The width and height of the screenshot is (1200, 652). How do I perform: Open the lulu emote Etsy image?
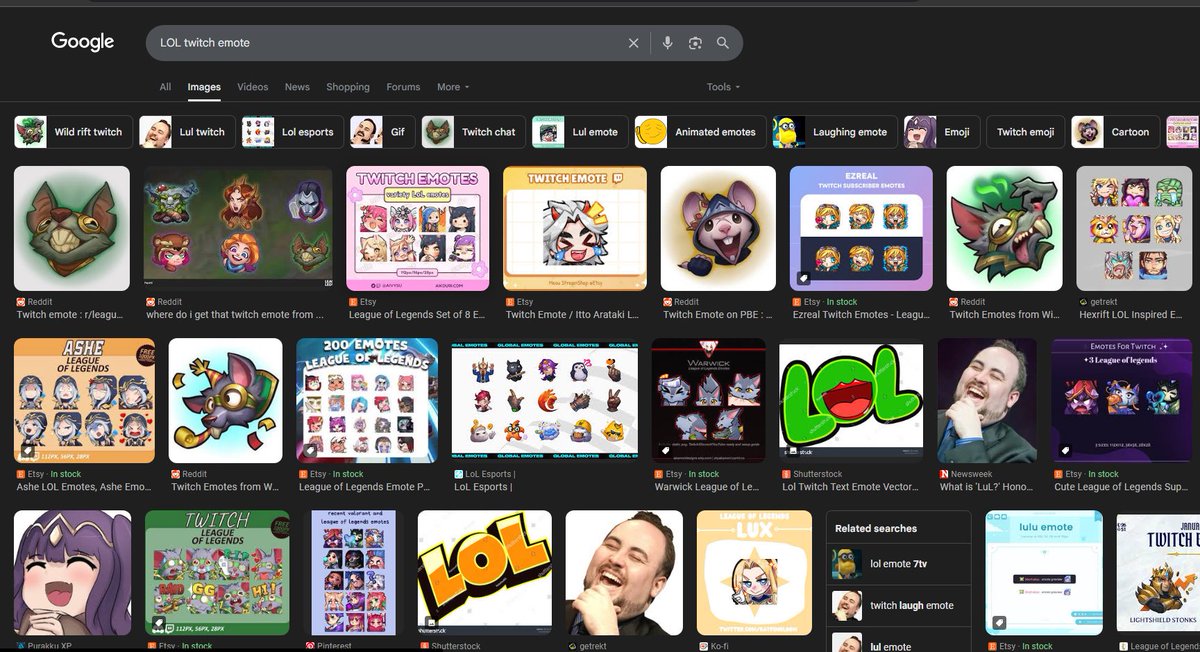coord(1044,573)
